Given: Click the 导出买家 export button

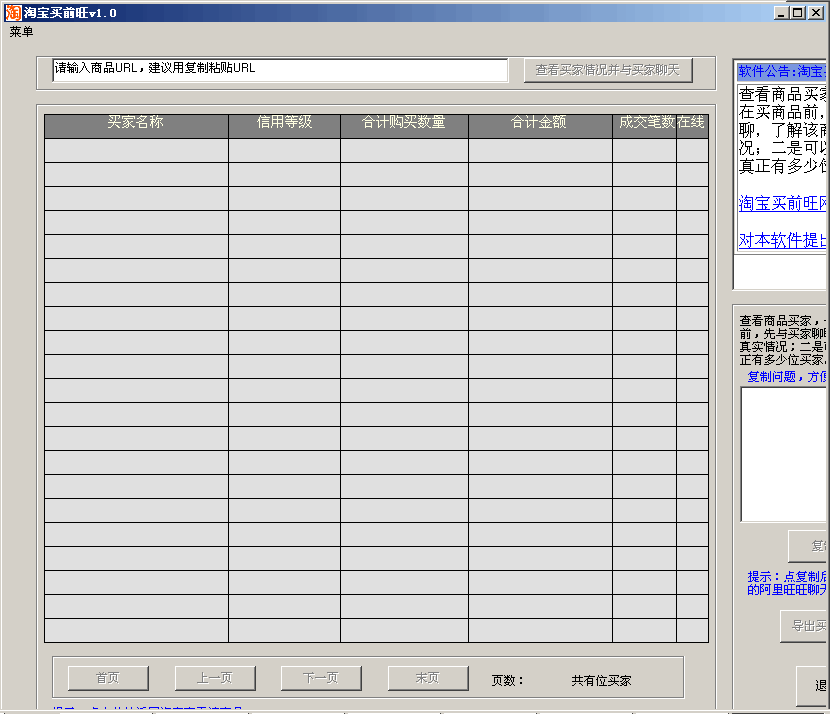Looking at the screenshot, I should pyautogui.click(x=806, y=627).
